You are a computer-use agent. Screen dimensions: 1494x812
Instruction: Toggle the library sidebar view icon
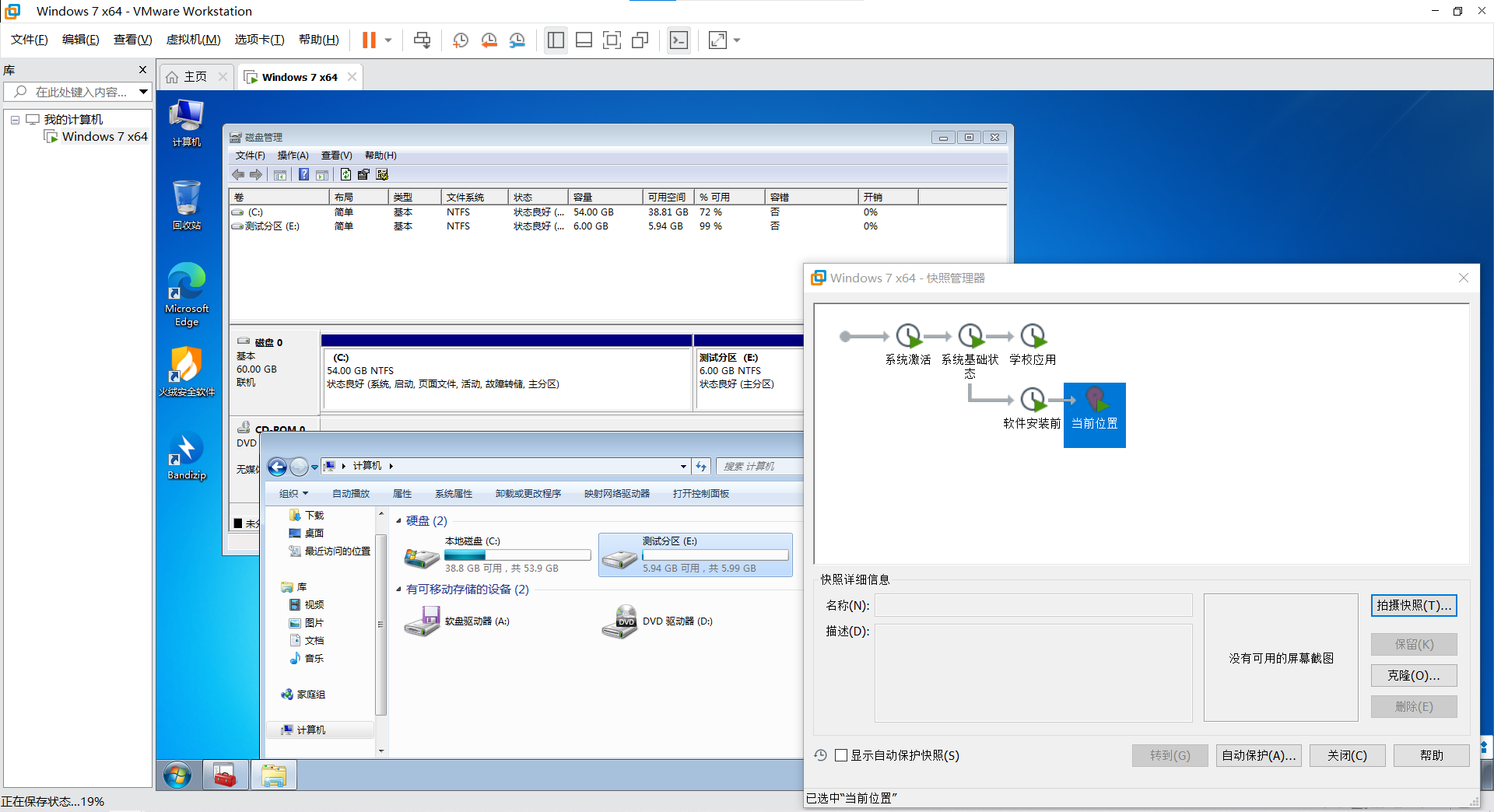pos(556,40)
